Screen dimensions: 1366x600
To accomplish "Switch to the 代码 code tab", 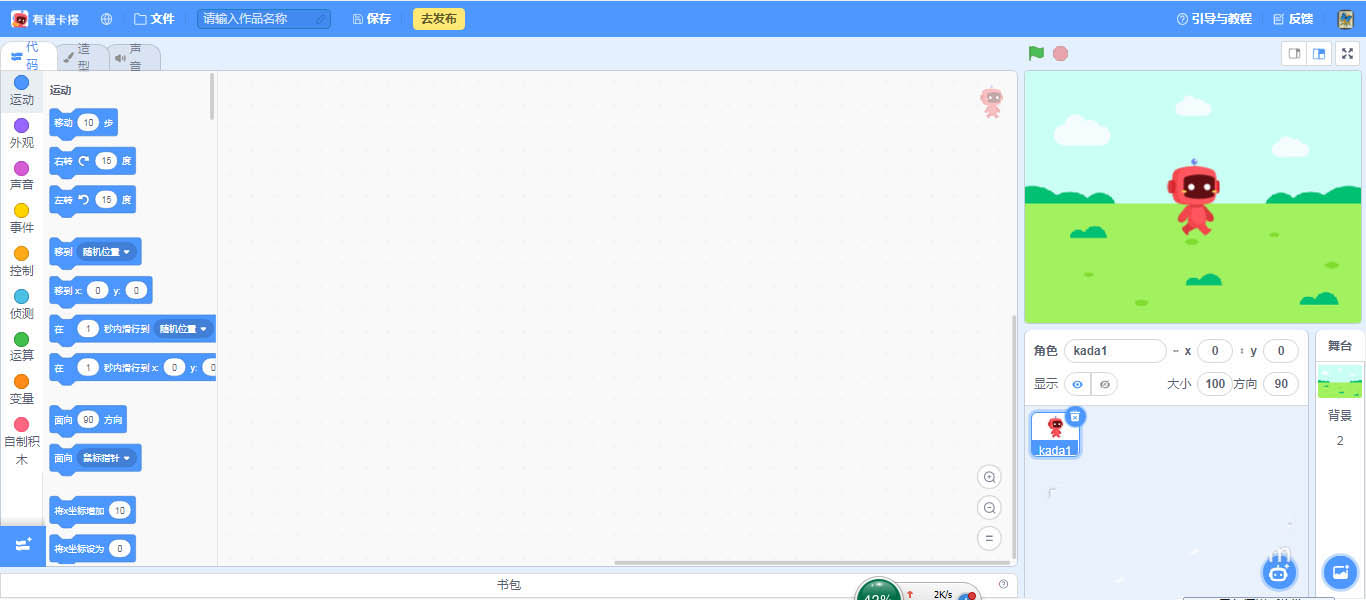I will pyautogui.click(x=28, y=57).
